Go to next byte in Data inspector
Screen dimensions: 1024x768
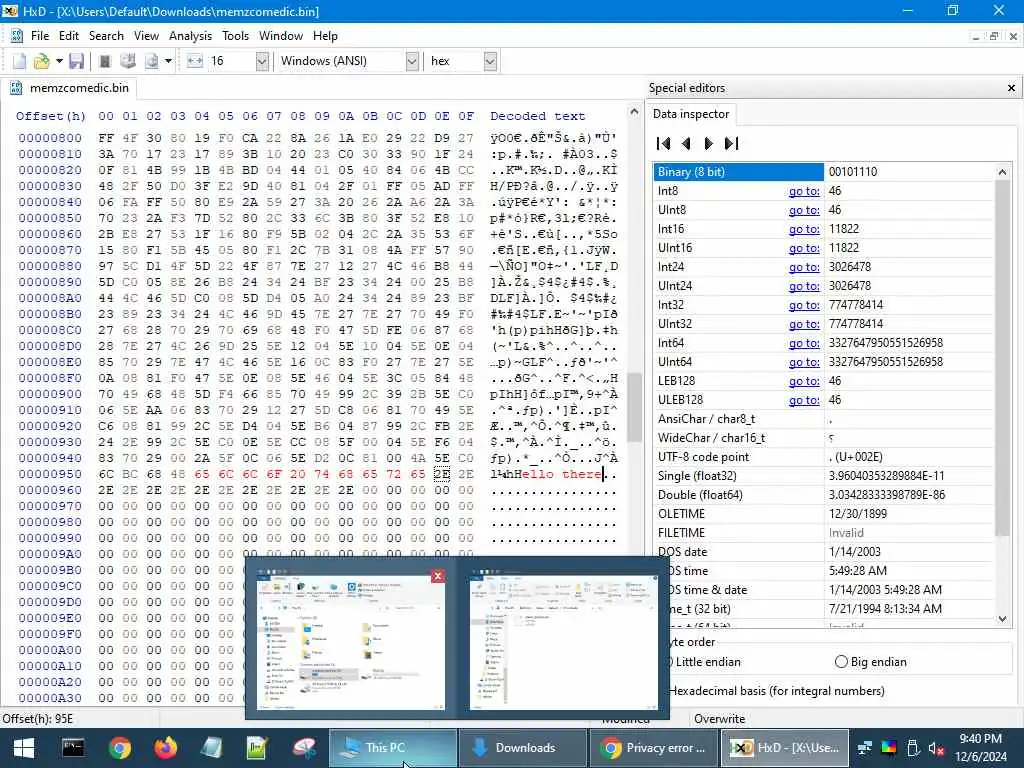(x=709, y=143)
